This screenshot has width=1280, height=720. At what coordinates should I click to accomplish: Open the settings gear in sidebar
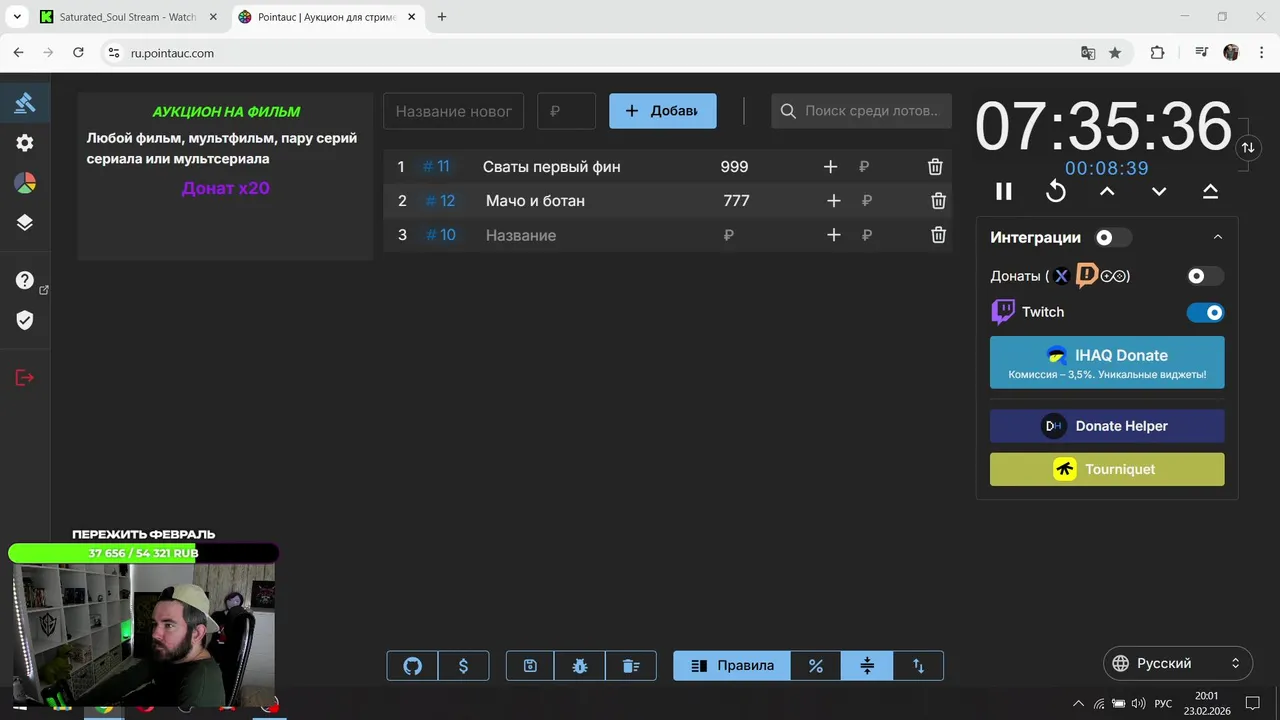pyautogui.click(x=25, y=143)
